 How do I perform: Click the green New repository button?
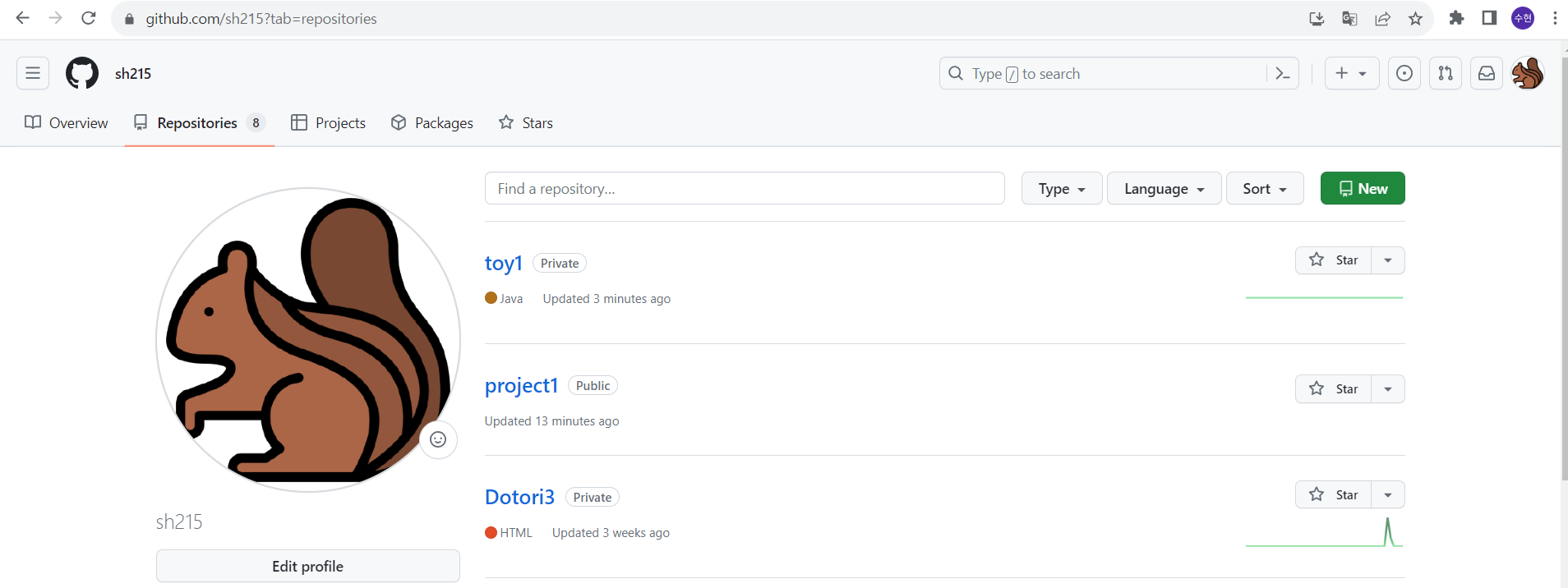coord(1363,188)
